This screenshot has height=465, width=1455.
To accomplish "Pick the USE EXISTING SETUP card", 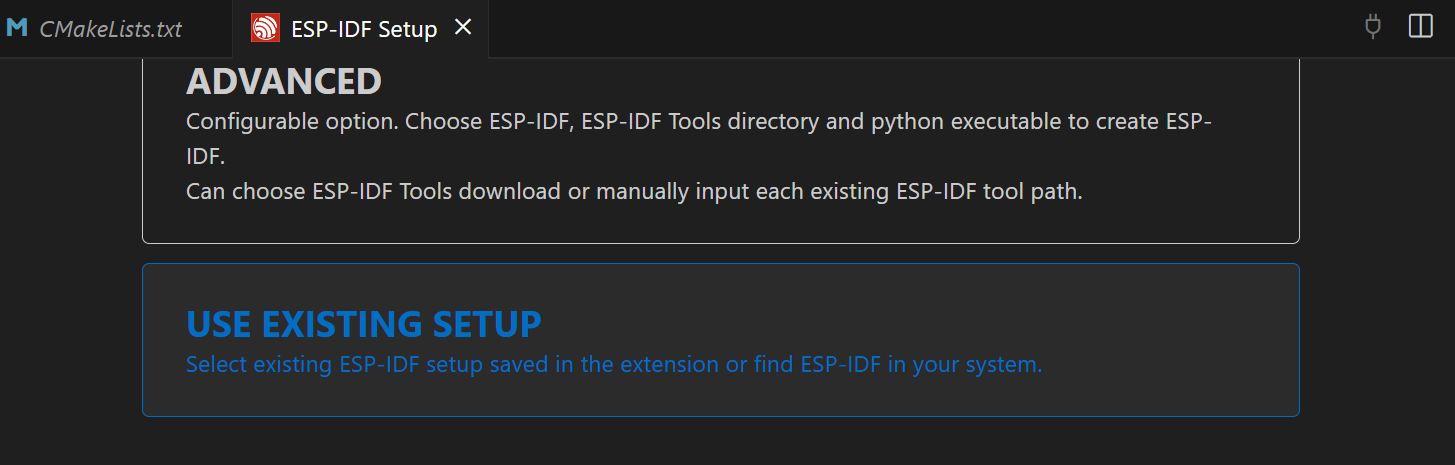I will [720, 340].
